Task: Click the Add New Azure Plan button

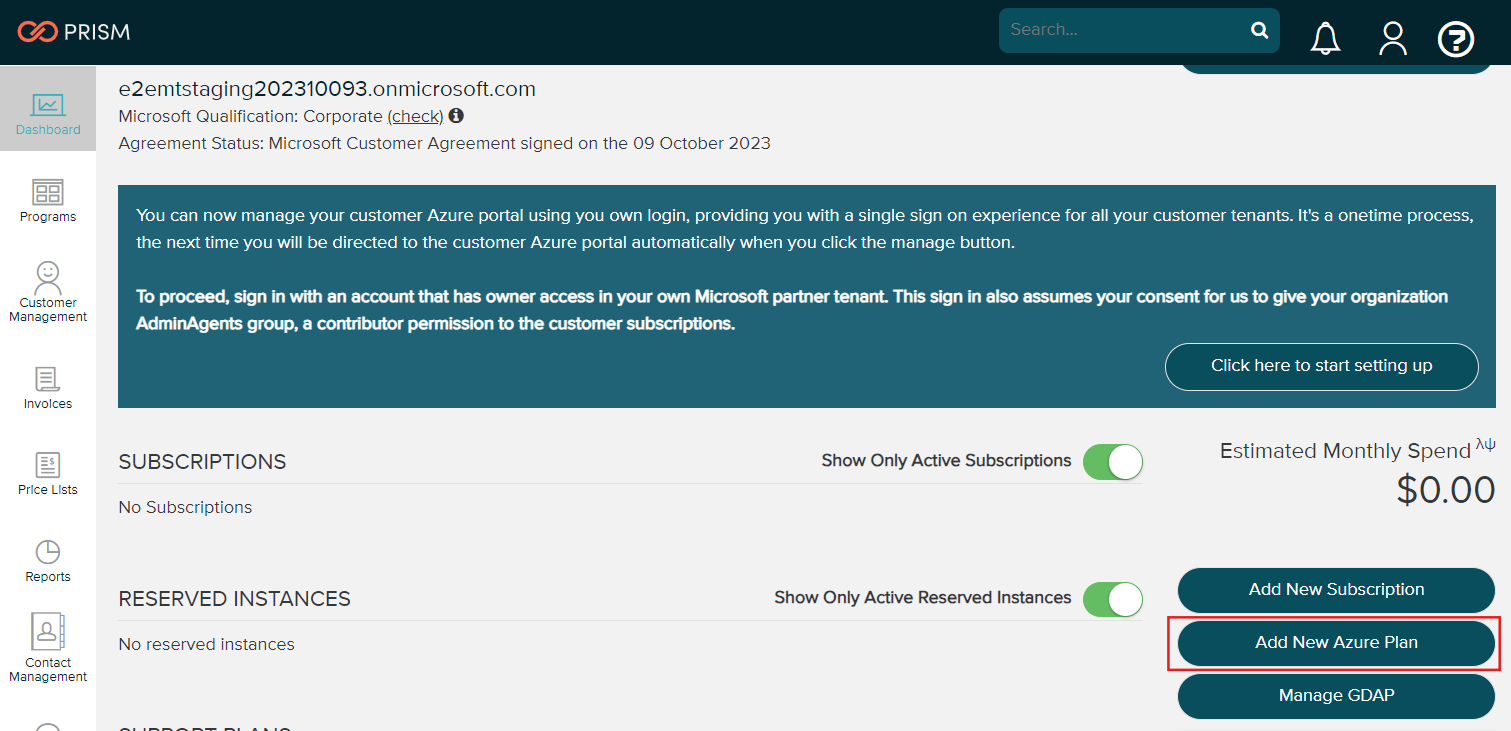Action: coord(1336,643)
